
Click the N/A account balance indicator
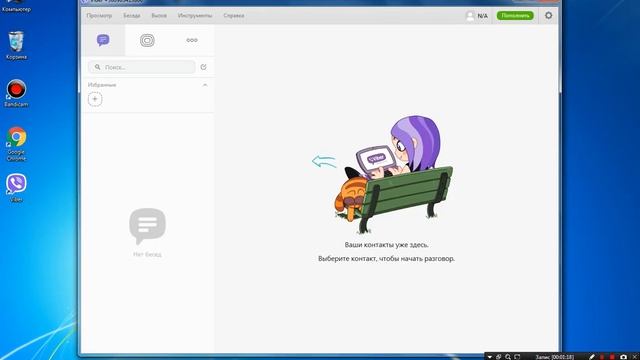point(477,16)
